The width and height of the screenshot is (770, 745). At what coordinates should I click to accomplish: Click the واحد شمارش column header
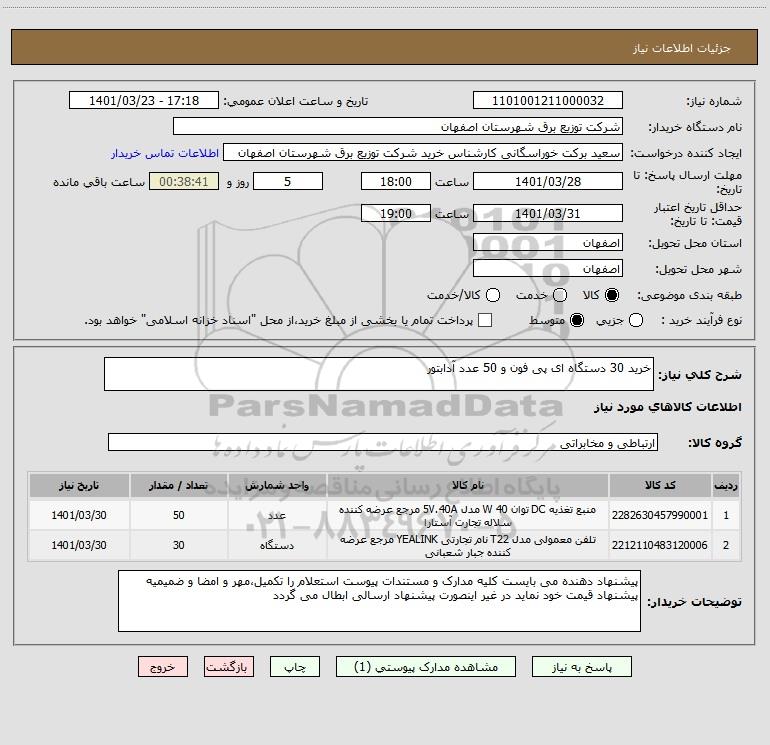tap(277, 485)
